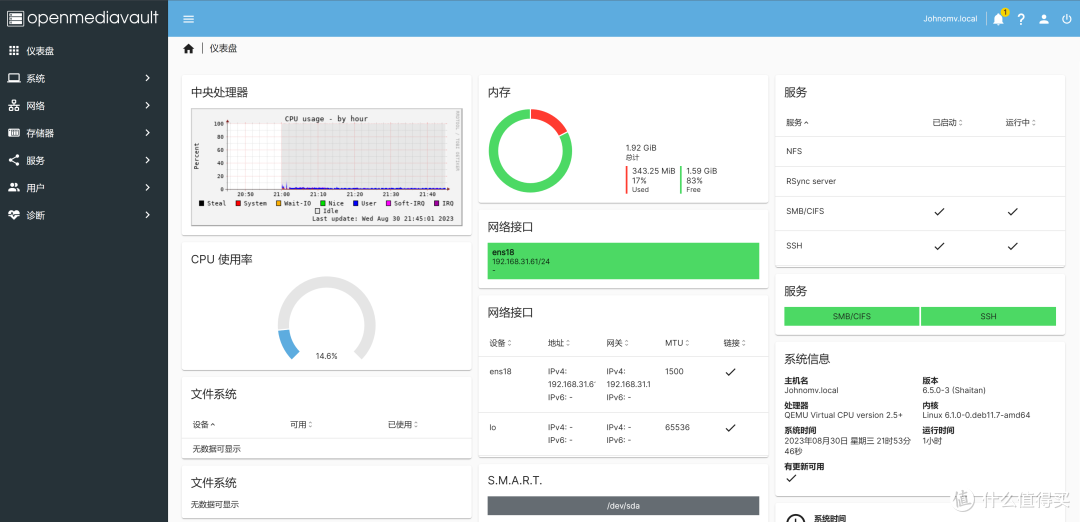1080x522 pixels.
Task: Open the user account icon
Action: point(1044,19)
